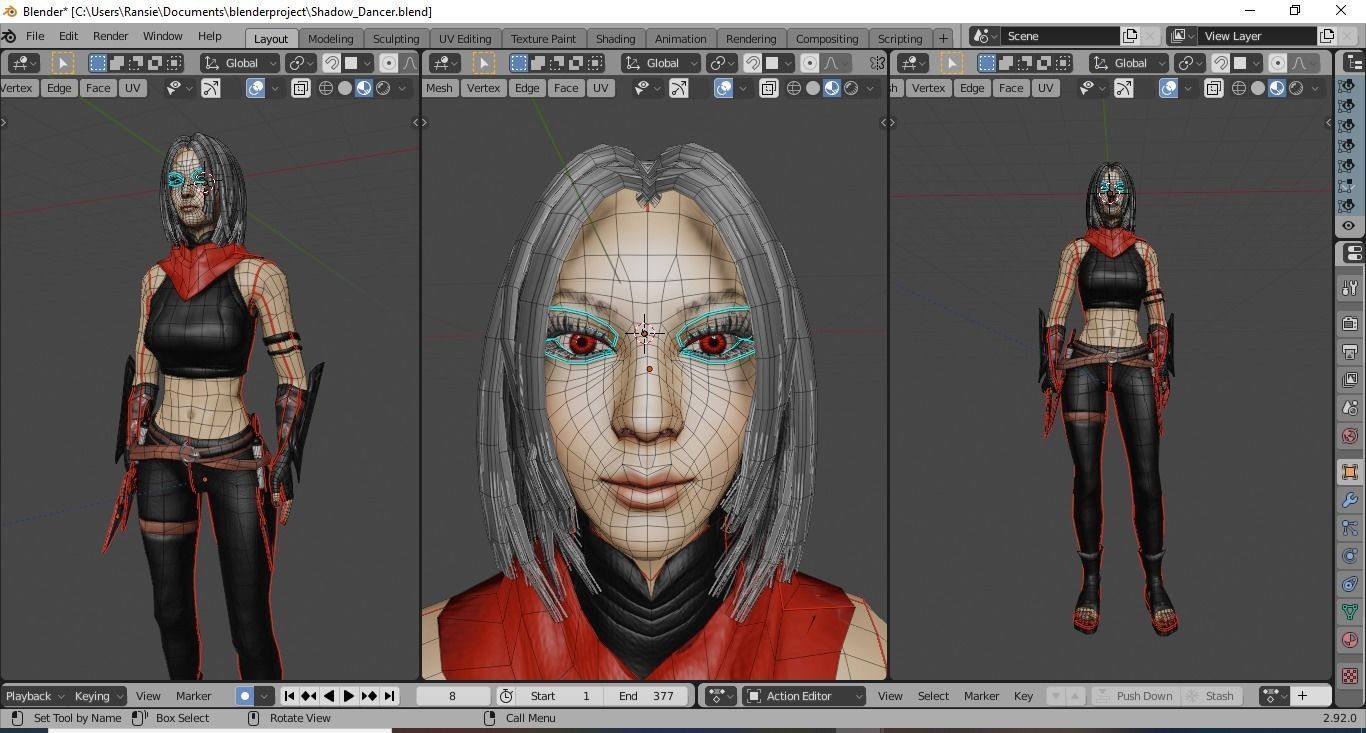Click the mirror butterfly icon in middle viewport

pyautogui.click(x=877, y=63)
